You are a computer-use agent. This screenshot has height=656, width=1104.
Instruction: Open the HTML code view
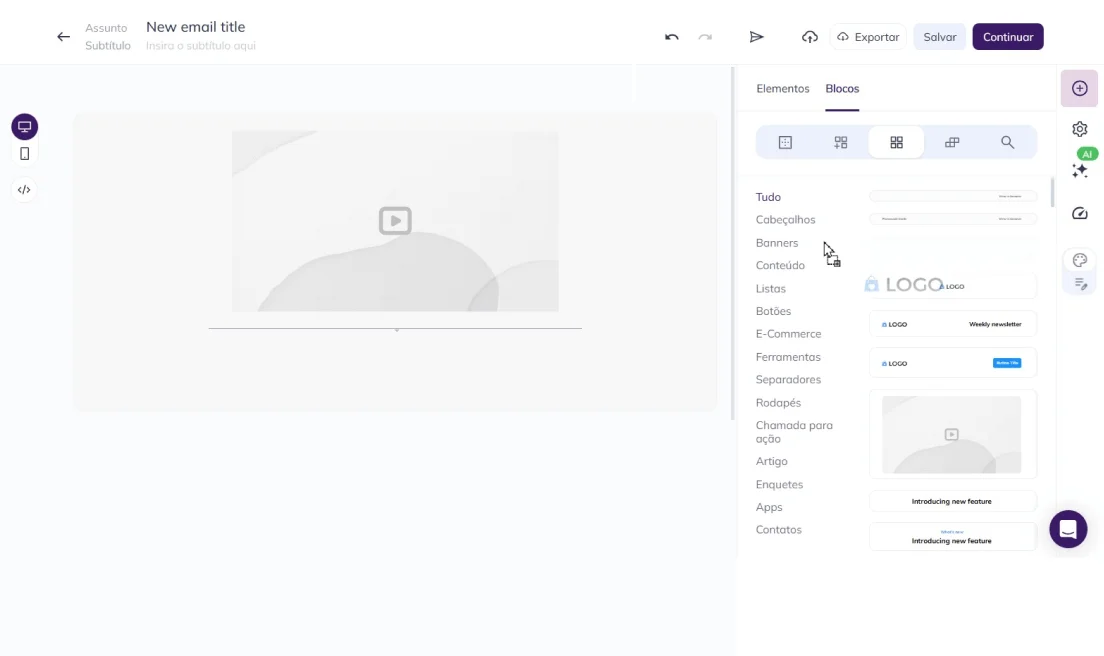coord(24,190)
